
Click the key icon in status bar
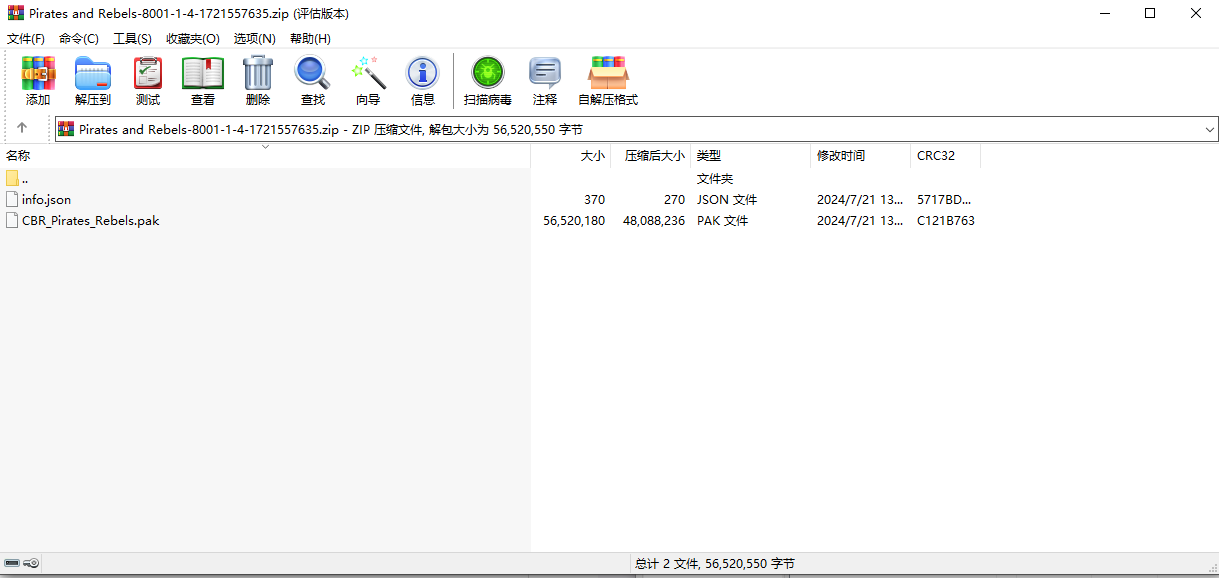31,563
